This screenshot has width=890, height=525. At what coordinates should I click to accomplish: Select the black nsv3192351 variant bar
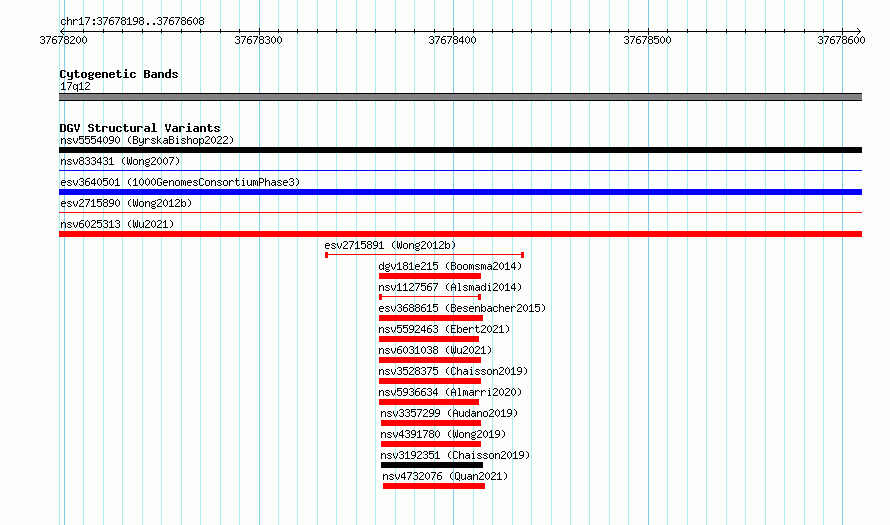tap(432, 465)
